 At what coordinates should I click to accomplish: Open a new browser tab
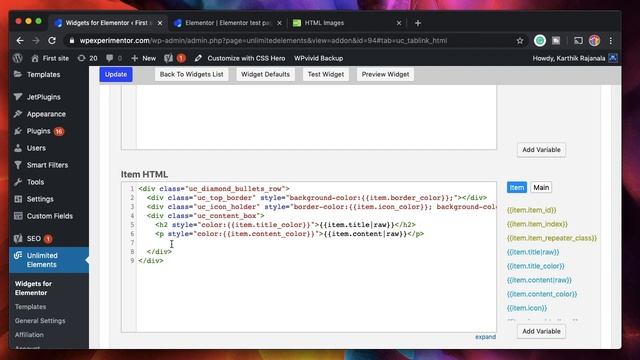[418, 23]
